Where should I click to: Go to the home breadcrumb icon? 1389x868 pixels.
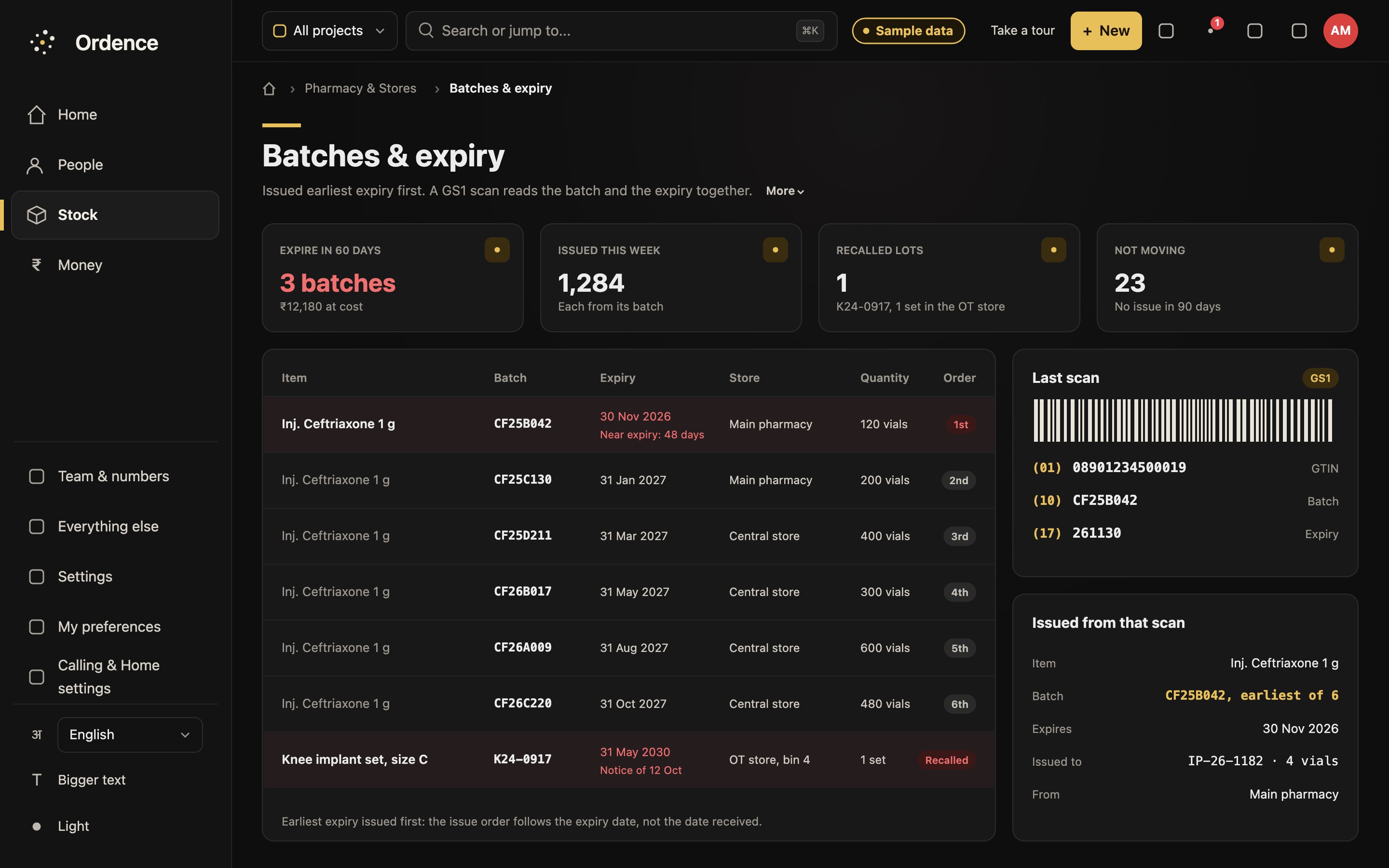(x=269, y=88)
